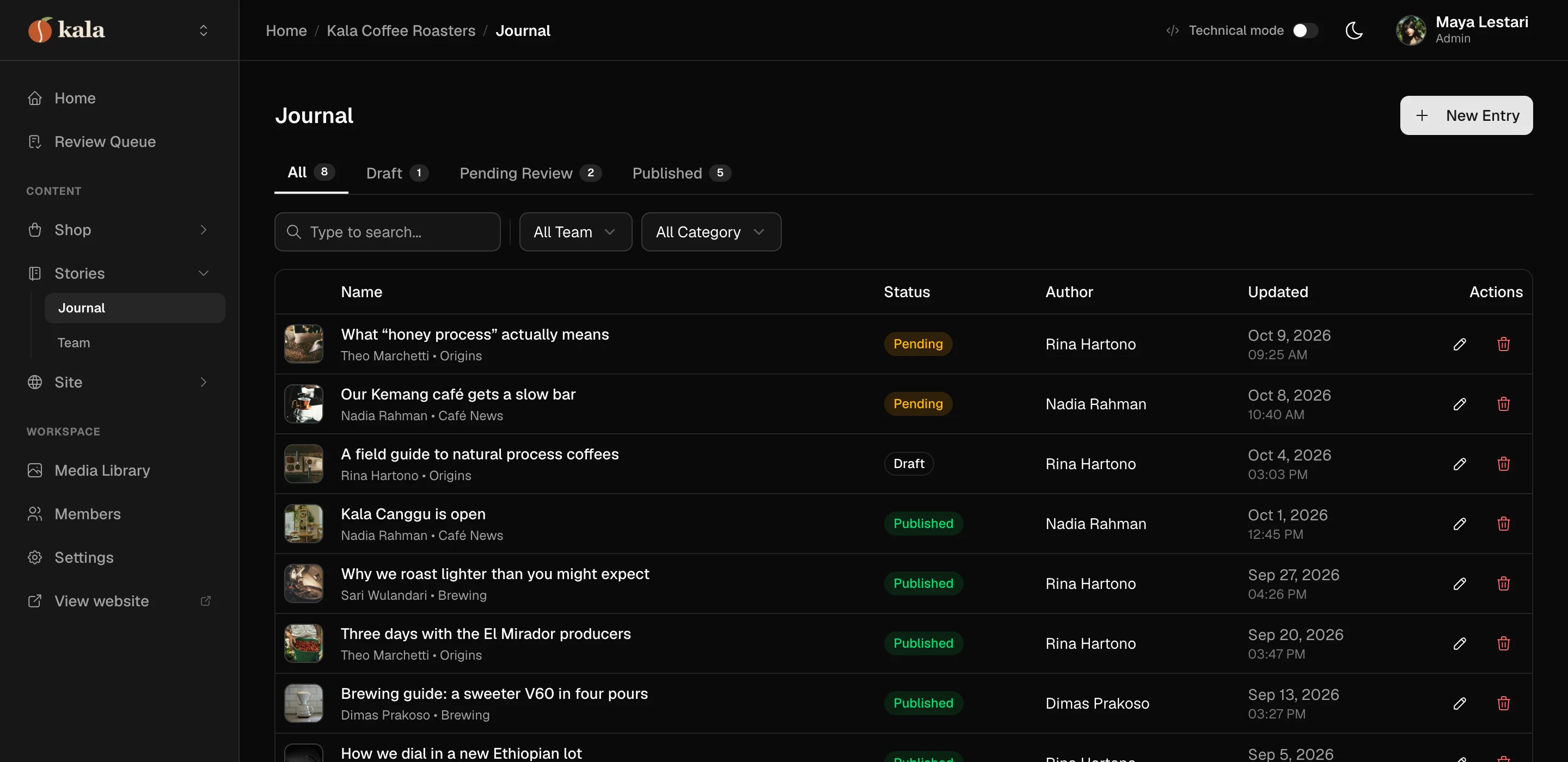Delete the 'Our Kemang café gets a slow bar' entry
Screen dimensions: 1568x762
(1503, 404)
